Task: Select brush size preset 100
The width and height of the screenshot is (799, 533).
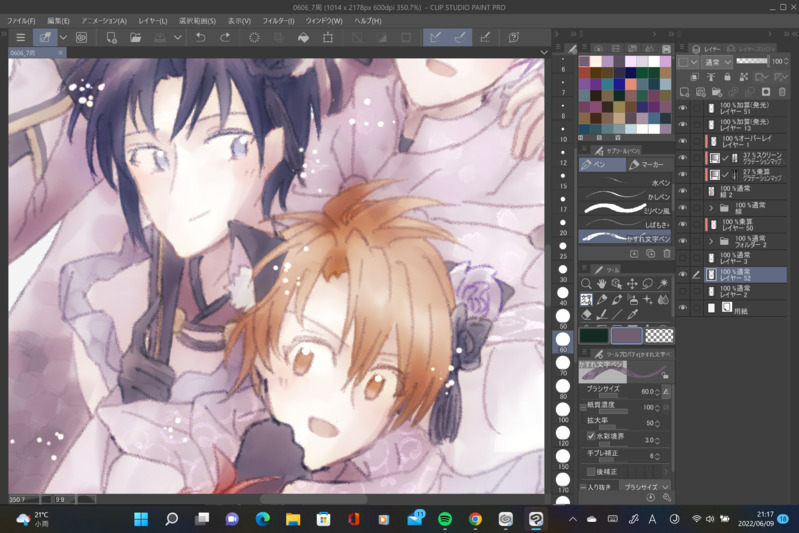Action: (563, 412)
